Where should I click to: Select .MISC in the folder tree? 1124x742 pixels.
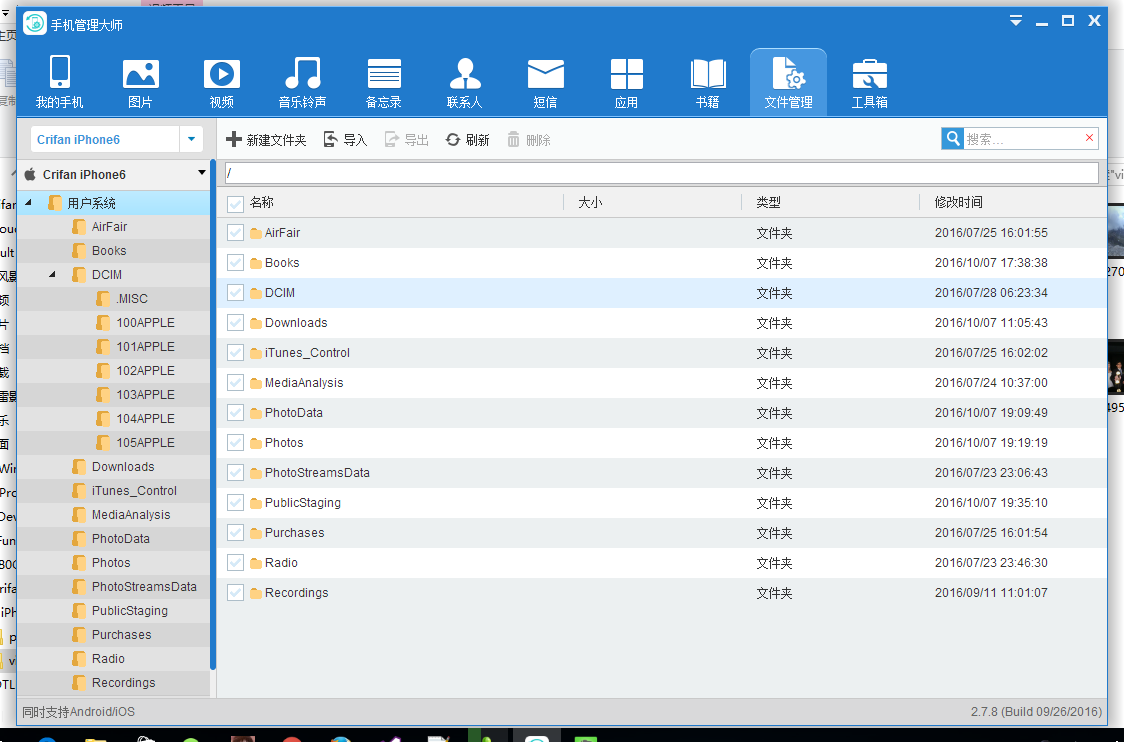coord(132,299)
